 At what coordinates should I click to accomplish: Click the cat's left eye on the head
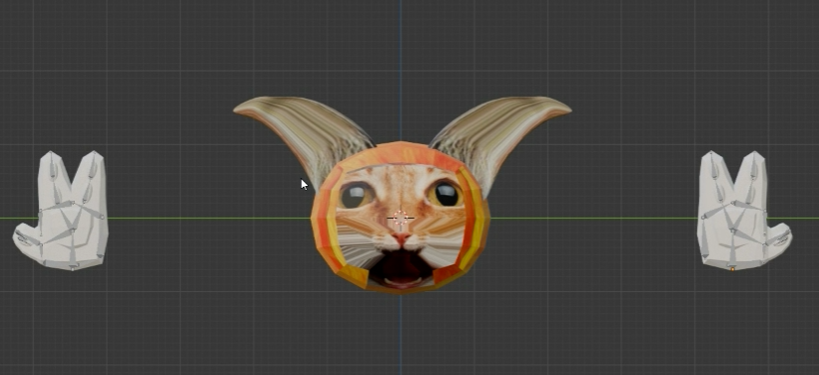click(356, 195)
